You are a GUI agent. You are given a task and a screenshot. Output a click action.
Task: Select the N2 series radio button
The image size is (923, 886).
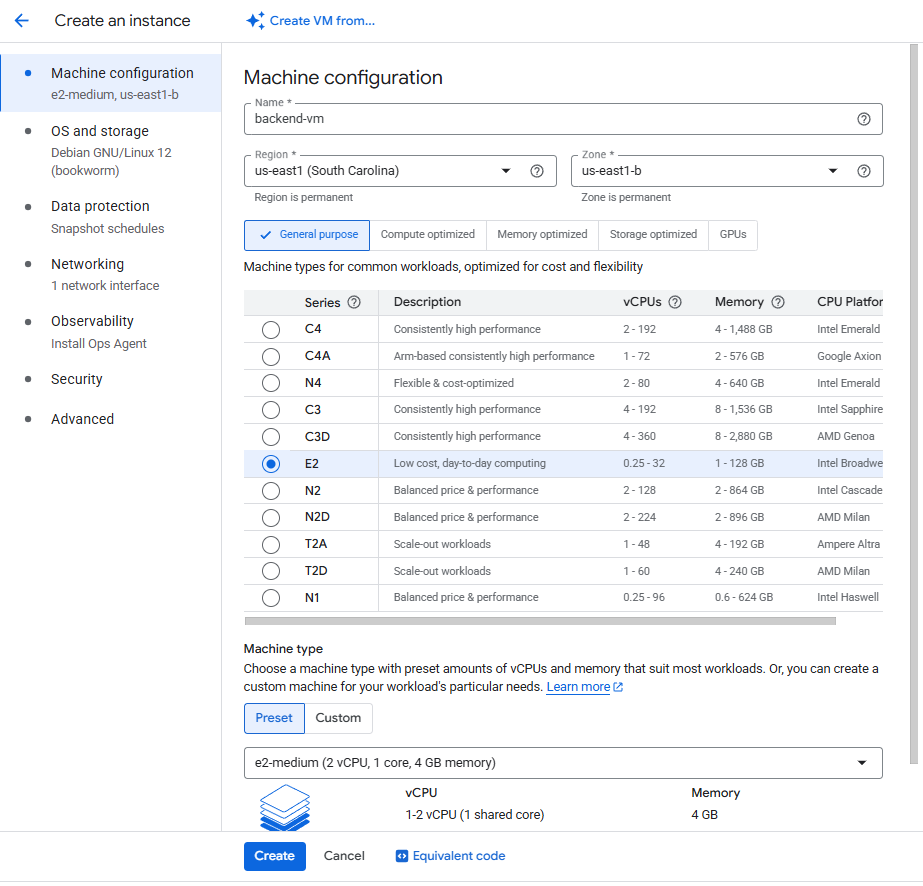click(x=271, y=491)
